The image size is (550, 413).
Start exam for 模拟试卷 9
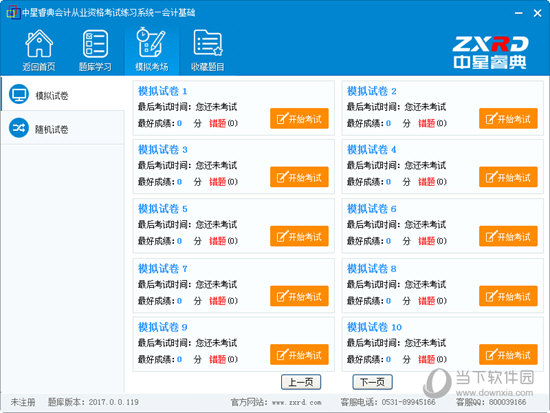pyautogui.click(x=299, y=355)
